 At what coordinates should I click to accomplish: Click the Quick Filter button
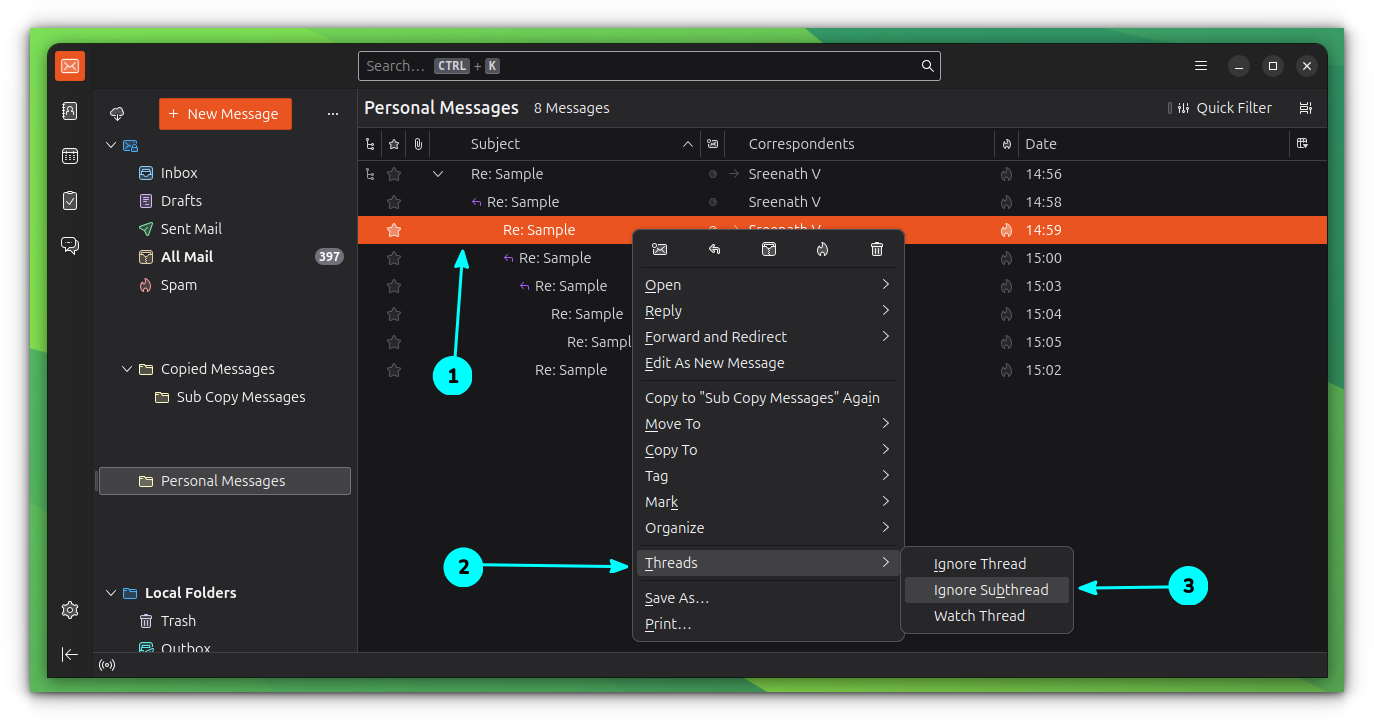click(1222, 108)
